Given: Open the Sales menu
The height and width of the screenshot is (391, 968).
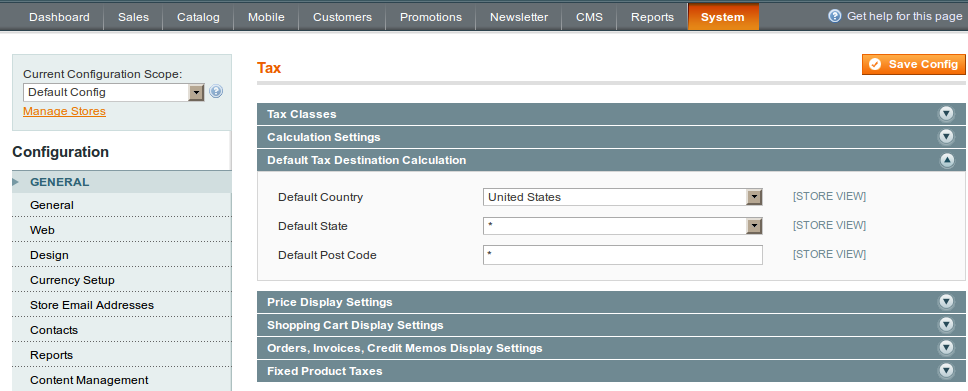Looking at the screenshot, I should [133, 17].
